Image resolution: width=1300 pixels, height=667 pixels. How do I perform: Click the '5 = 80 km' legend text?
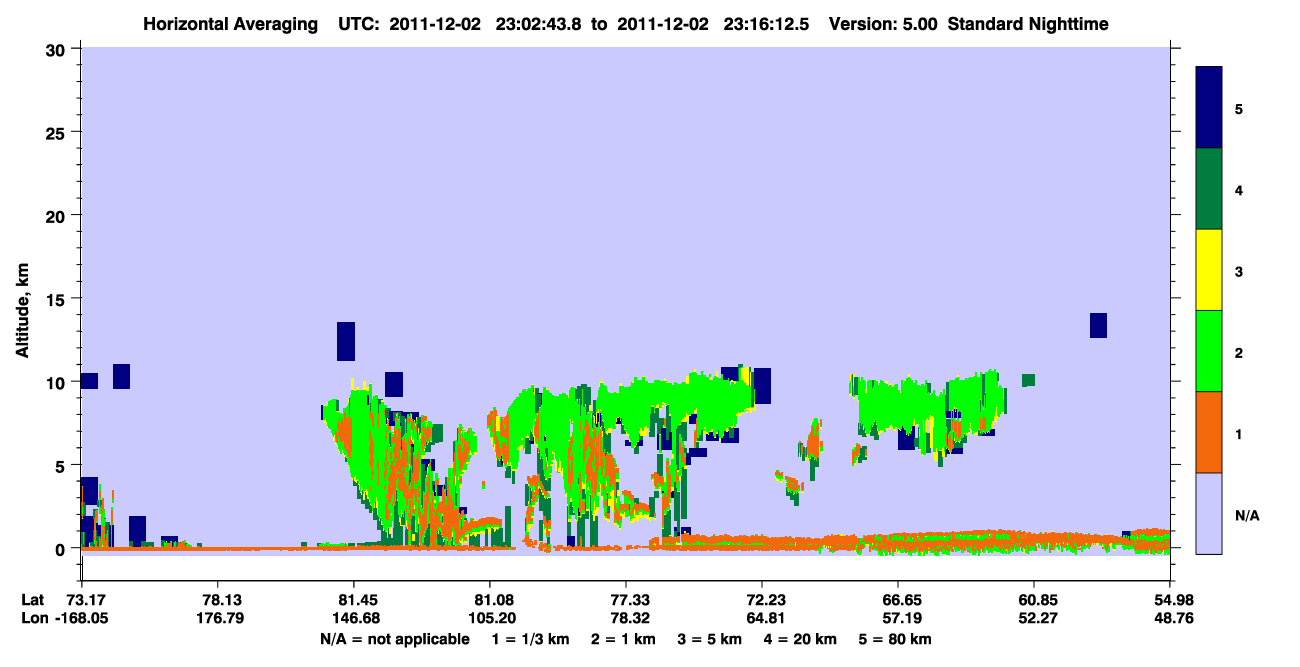tap(896, 639)
